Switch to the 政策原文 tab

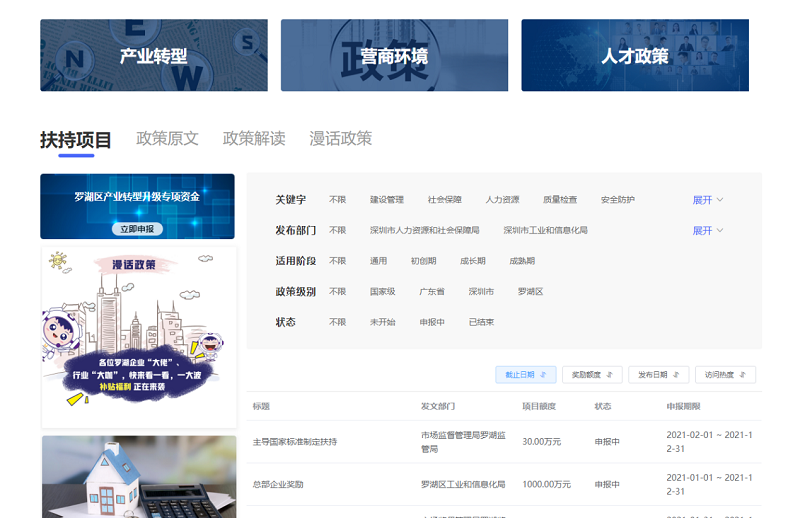pos(167,139)
